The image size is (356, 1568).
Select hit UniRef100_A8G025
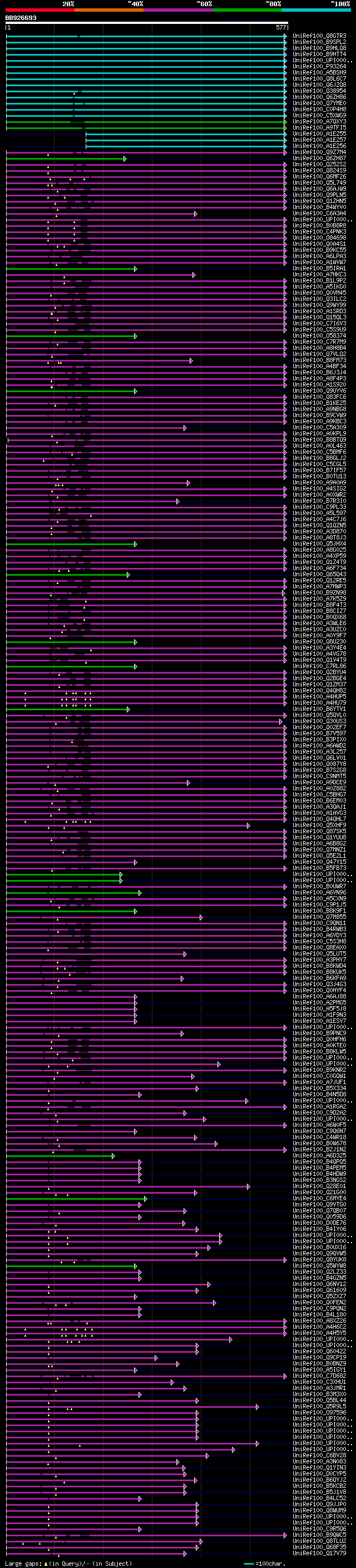point(319,550)
